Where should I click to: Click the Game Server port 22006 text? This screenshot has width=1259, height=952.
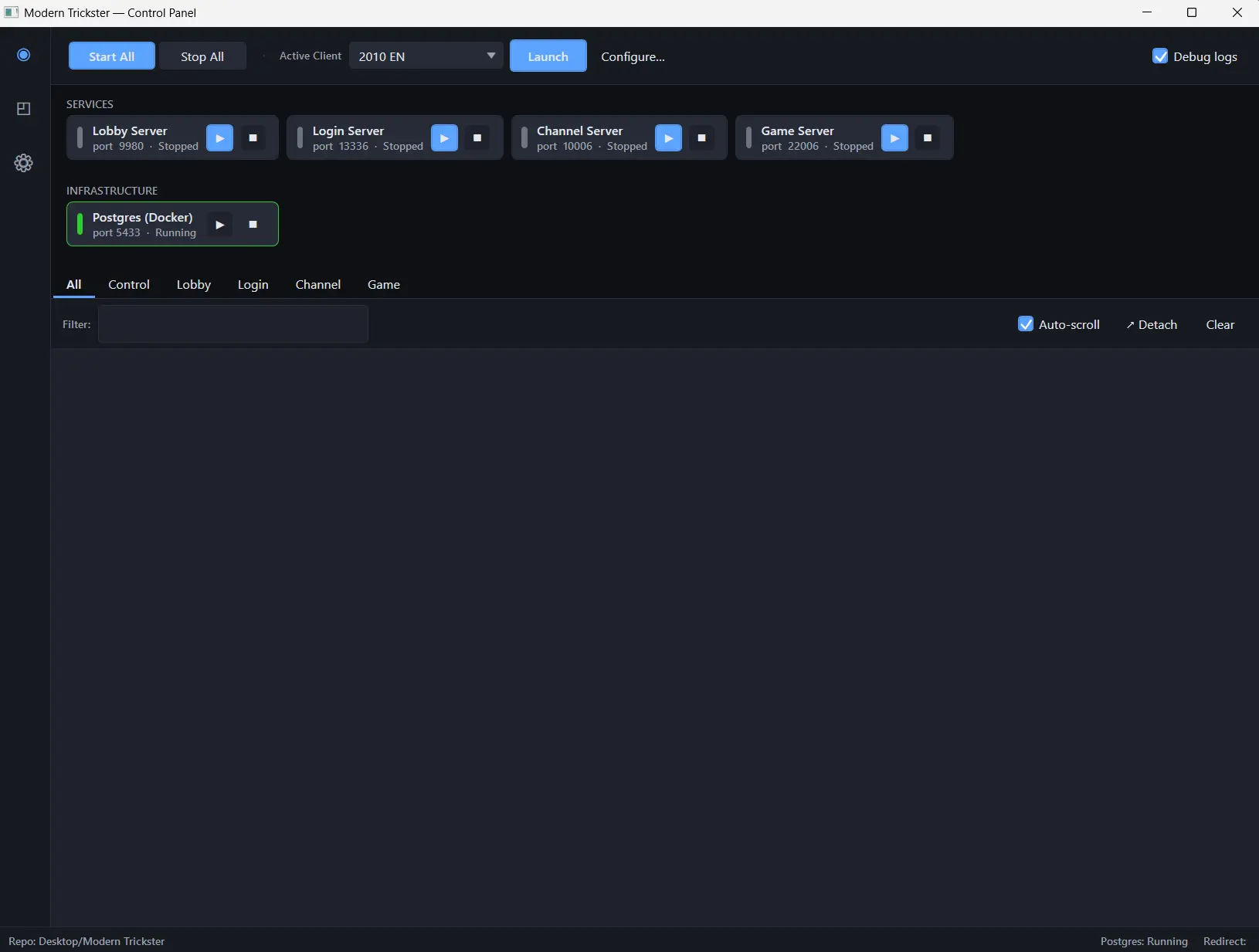pos(790,147)
